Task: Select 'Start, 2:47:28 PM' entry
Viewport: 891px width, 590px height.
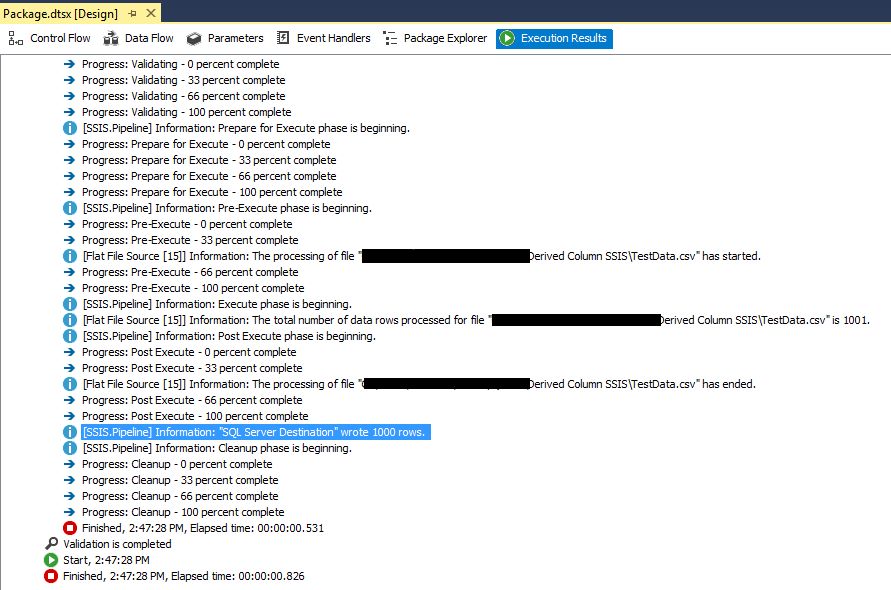Action: click(106, 560)
